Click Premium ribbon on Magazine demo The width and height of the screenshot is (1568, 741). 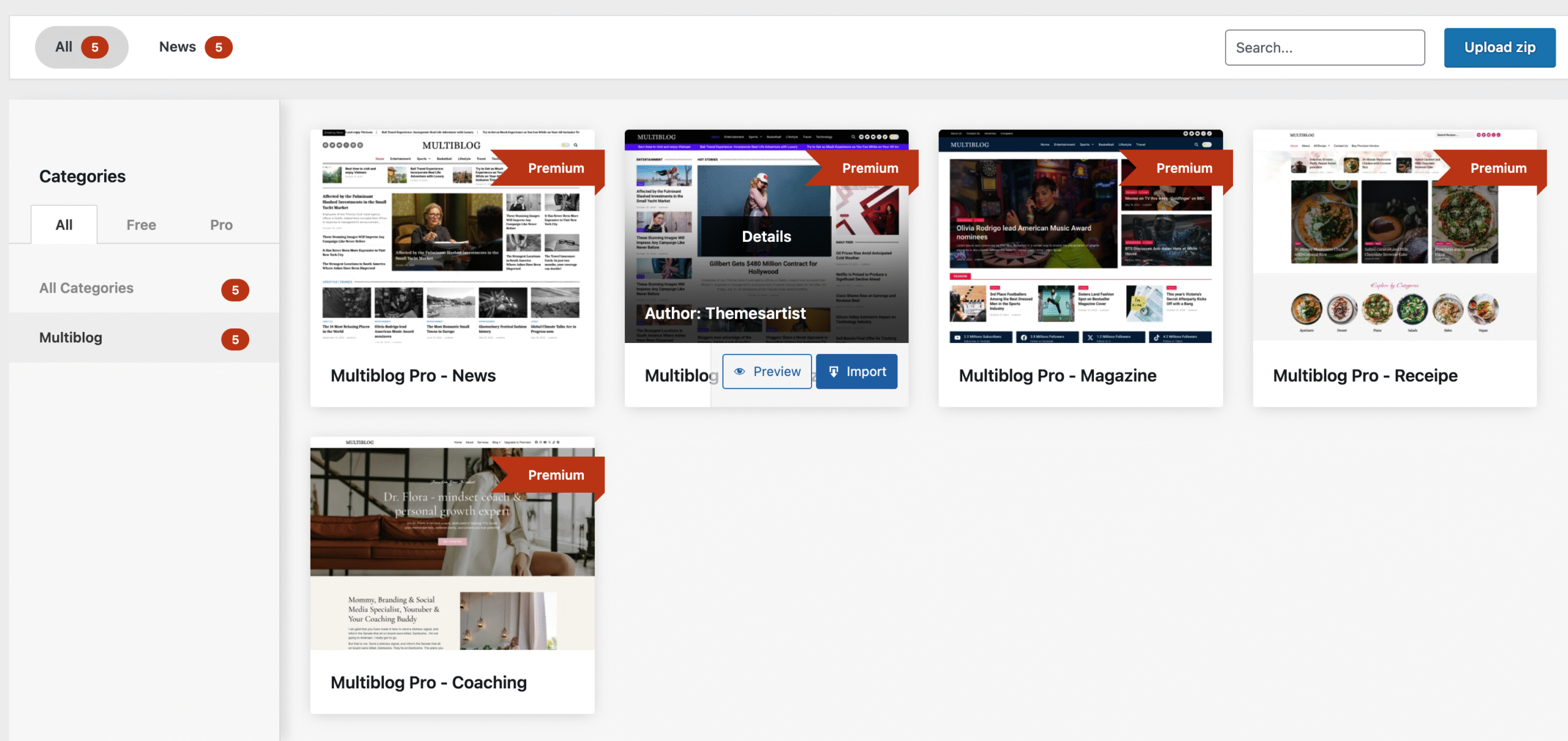click(1176, 168)
